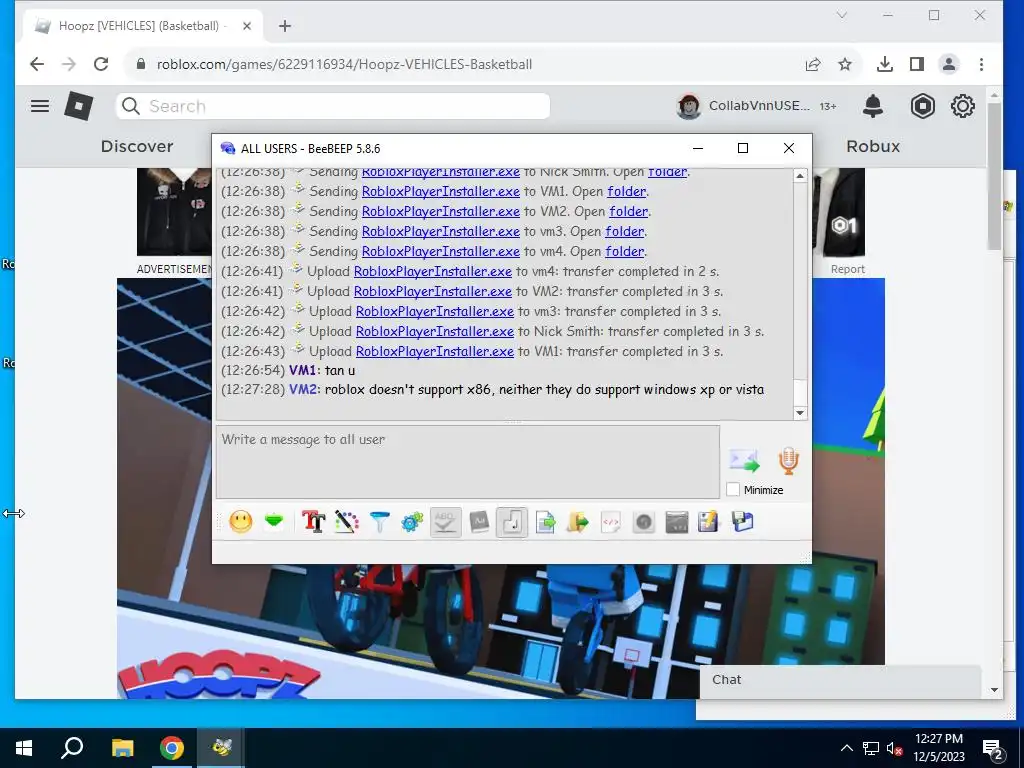Viewport: 1024px width, 768px height.
Task: Open the Windows notification center icon
Action: point(993,748)
